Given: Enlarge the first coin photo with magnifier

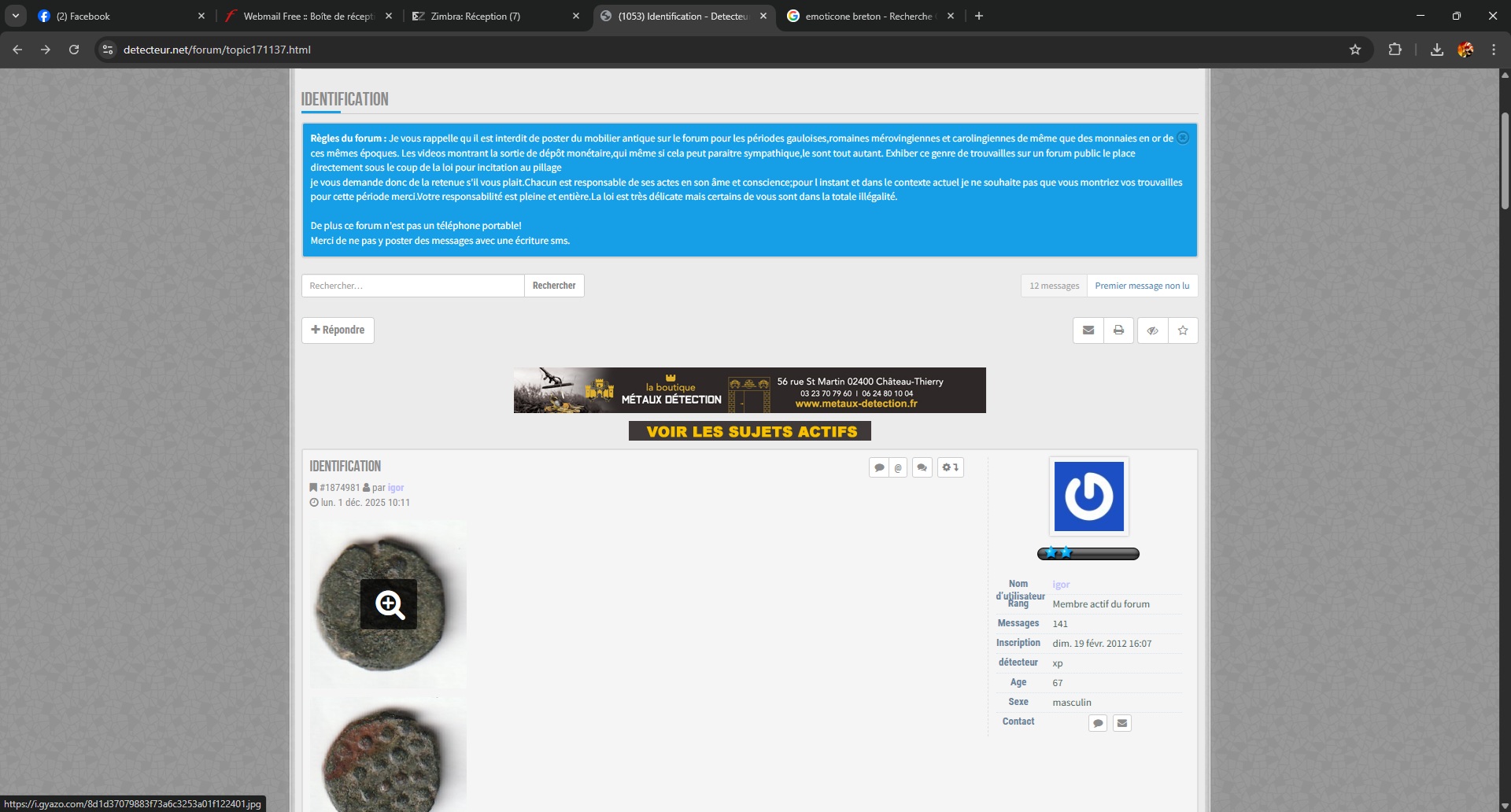Looking at the screenshot, I should (389, 604).
